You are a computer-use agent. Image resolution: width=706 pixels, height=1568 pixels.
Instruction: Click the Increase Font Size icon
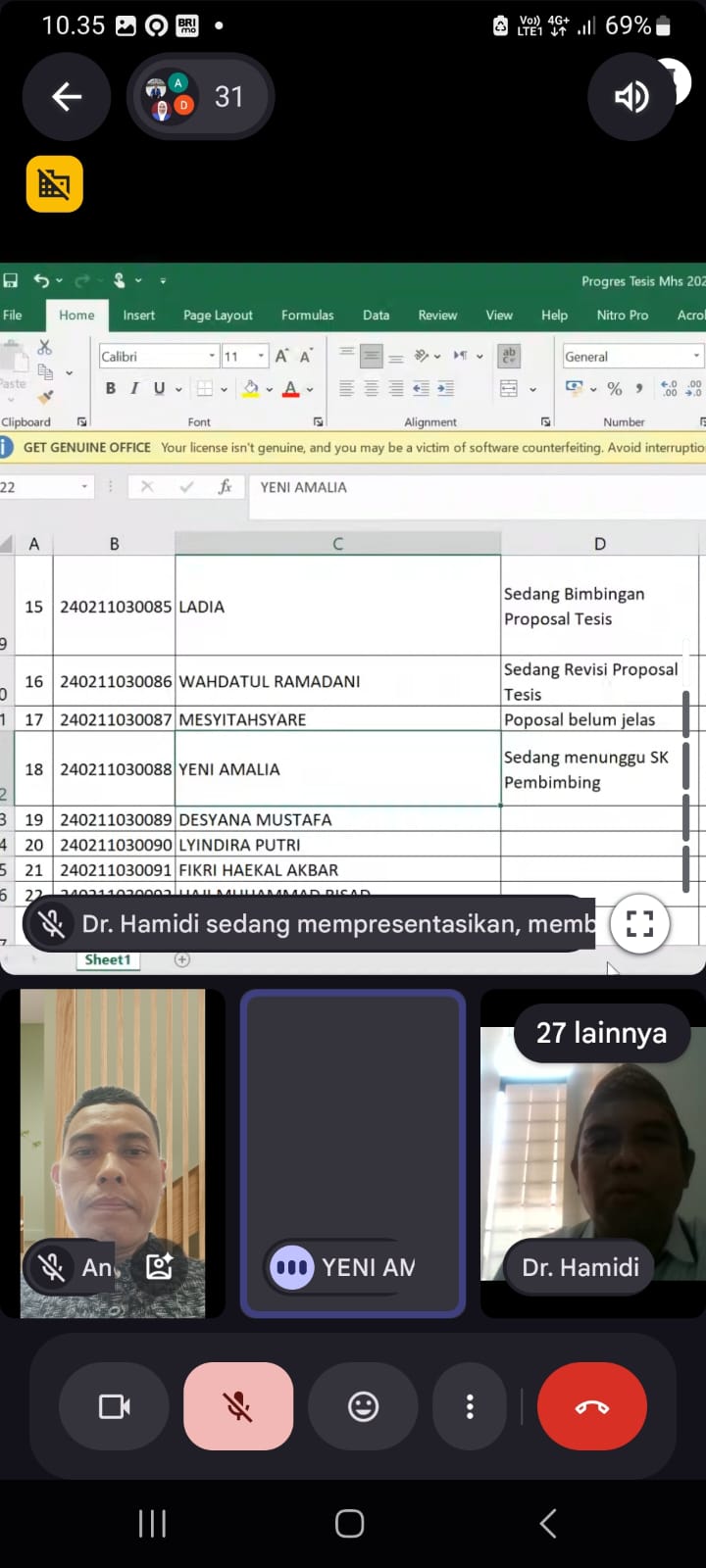pyautogui.click(x=282, y=357)
